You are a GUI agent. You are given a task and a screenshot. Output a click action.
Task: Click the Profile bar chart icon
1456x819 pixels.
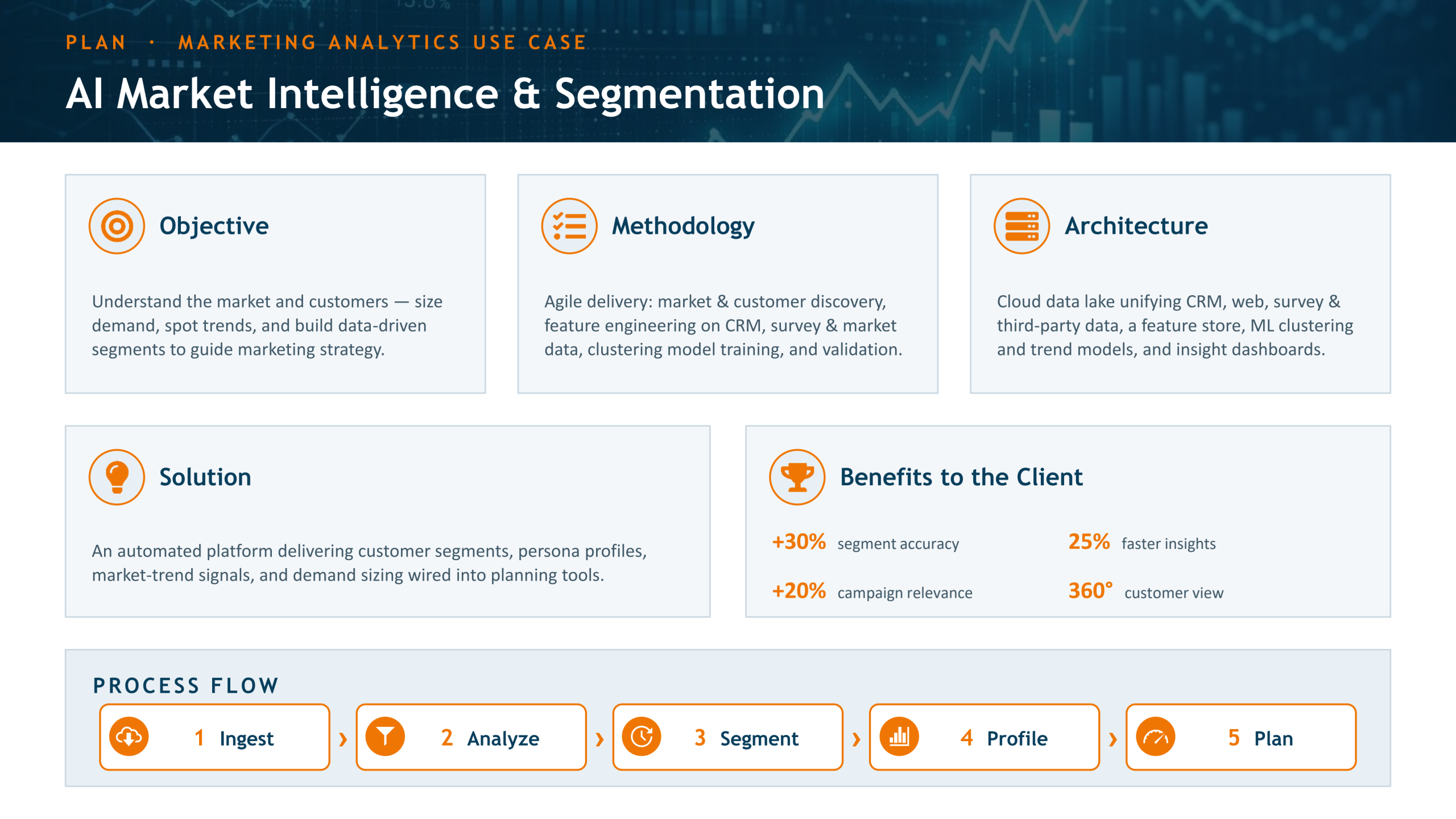pyautogui.click(x=899, y=737)
